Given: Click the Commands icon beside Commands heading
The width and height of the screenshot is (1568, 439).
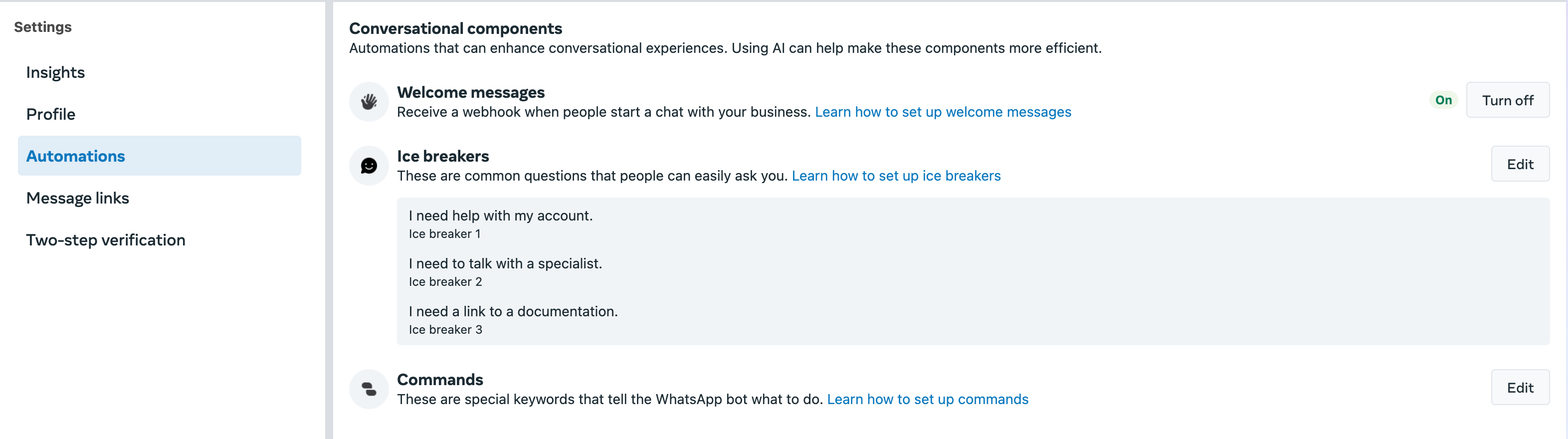Looking at the screenshot, I should pos(369,389).
